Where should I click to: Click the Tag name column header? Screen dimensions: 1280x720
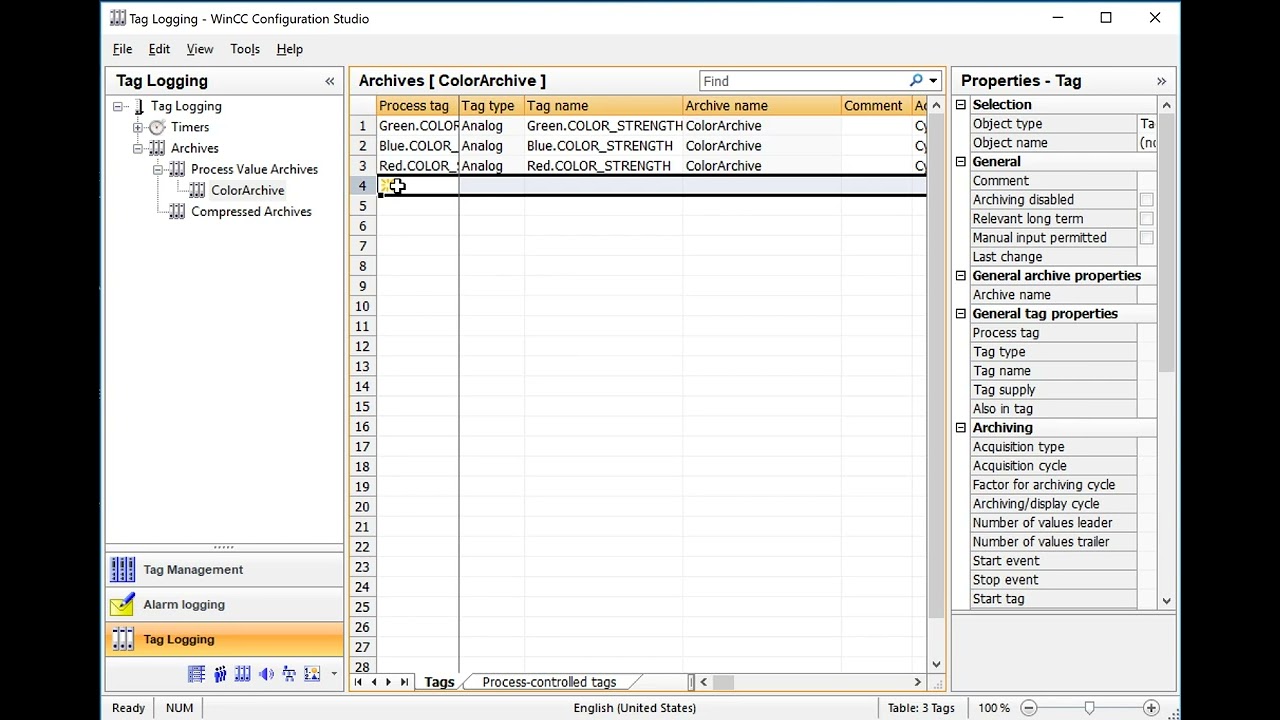point(603,106)
